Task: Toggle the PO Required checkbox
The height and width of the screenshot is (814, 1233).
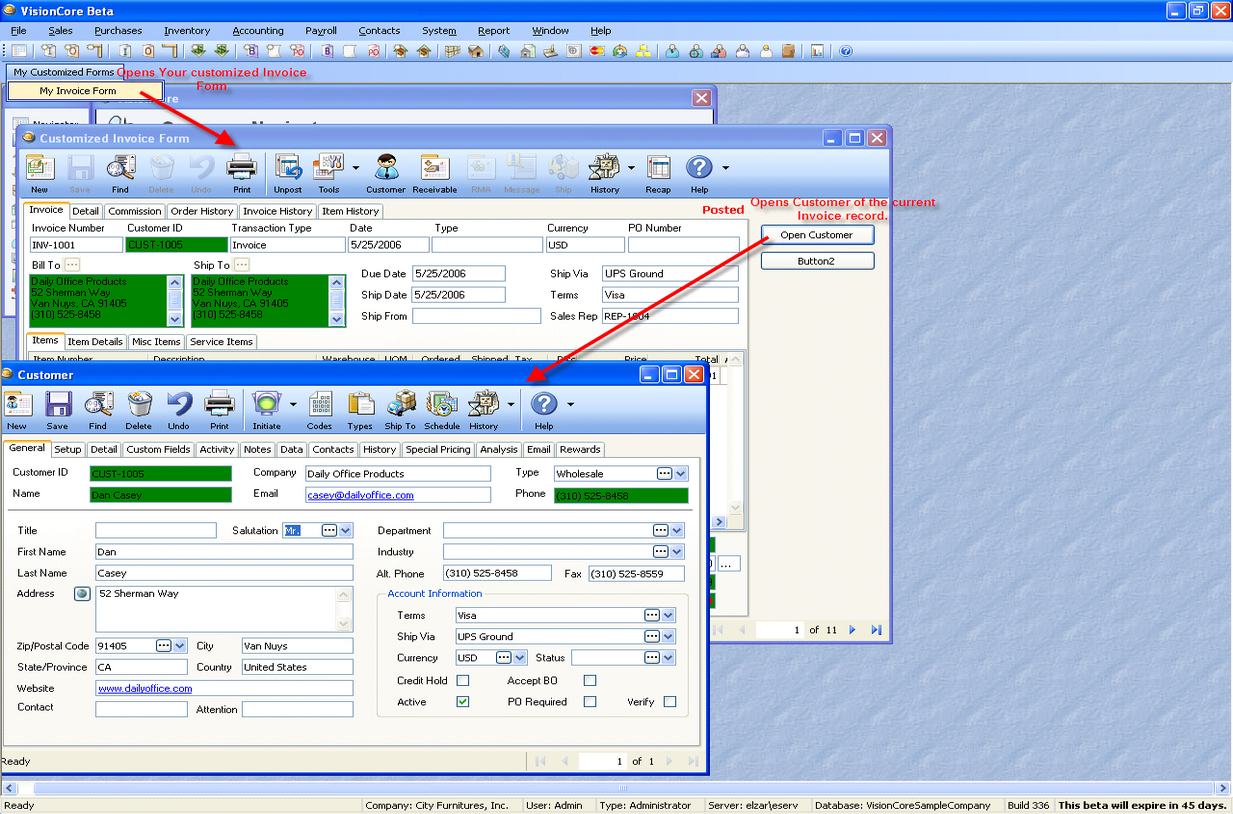Action: click(590, 702)
